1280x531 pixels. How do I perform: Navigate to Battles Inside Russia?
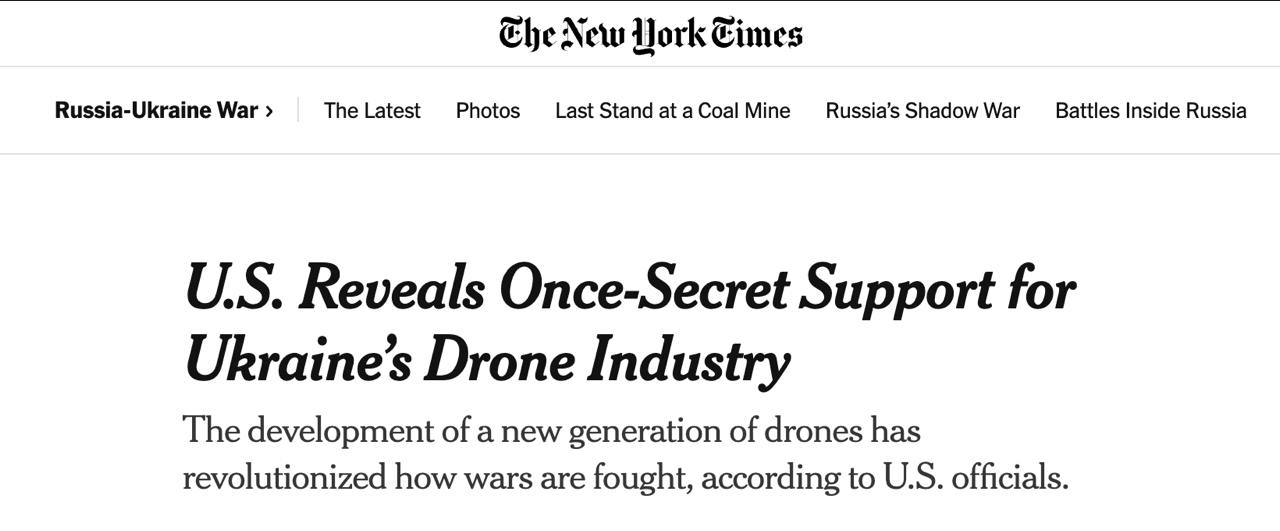(1150, 111)
